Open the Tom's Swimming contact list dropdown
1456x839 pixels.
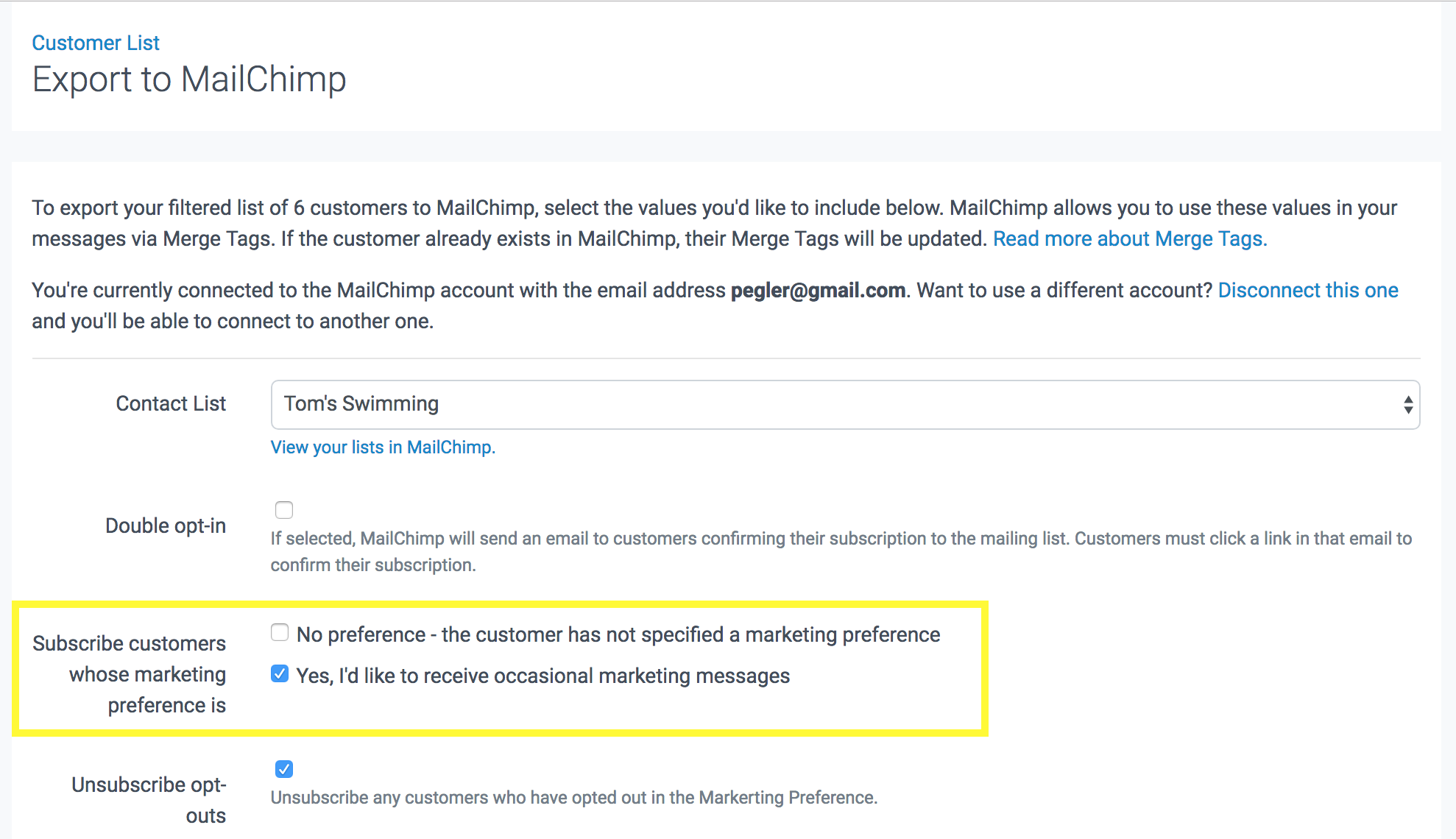pyautogui.click(x=844, y=405)
